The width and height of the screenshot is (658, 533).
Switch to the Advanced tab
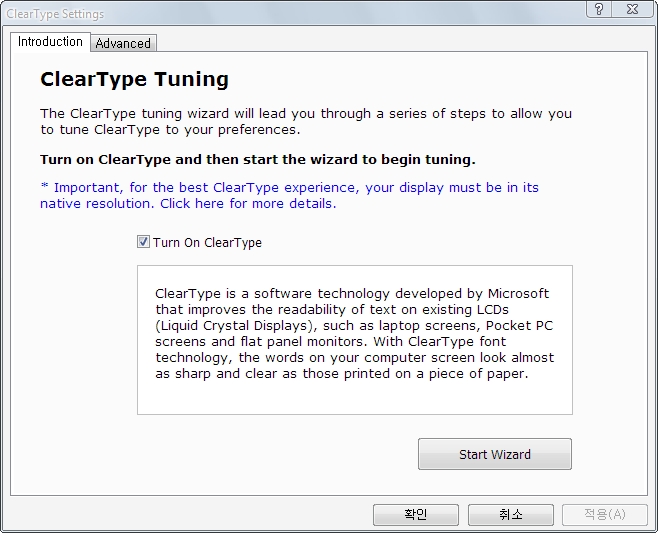pyautogui.click(x=123, y=43)
